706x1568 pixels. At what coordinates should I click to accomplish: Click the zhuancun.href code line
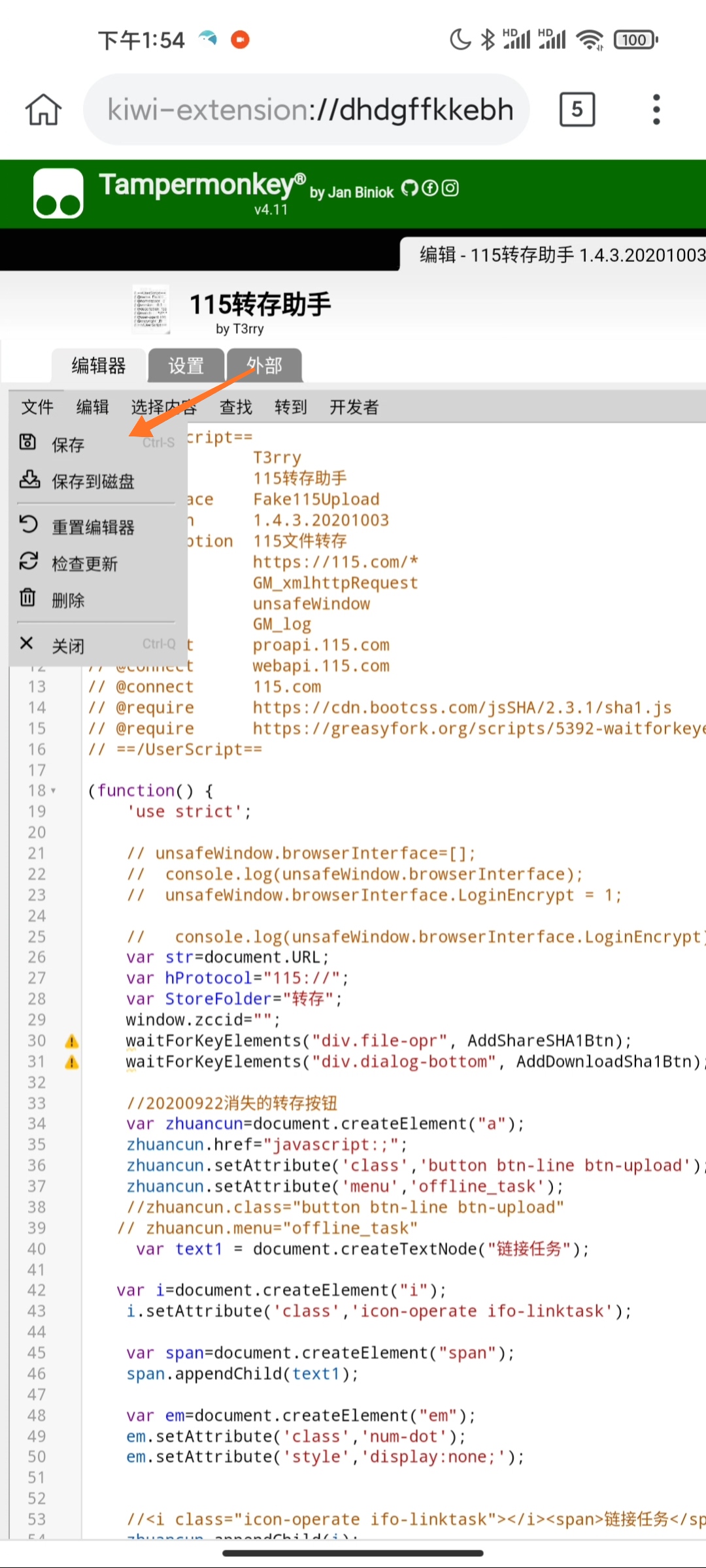click(x=267, y=1145)
